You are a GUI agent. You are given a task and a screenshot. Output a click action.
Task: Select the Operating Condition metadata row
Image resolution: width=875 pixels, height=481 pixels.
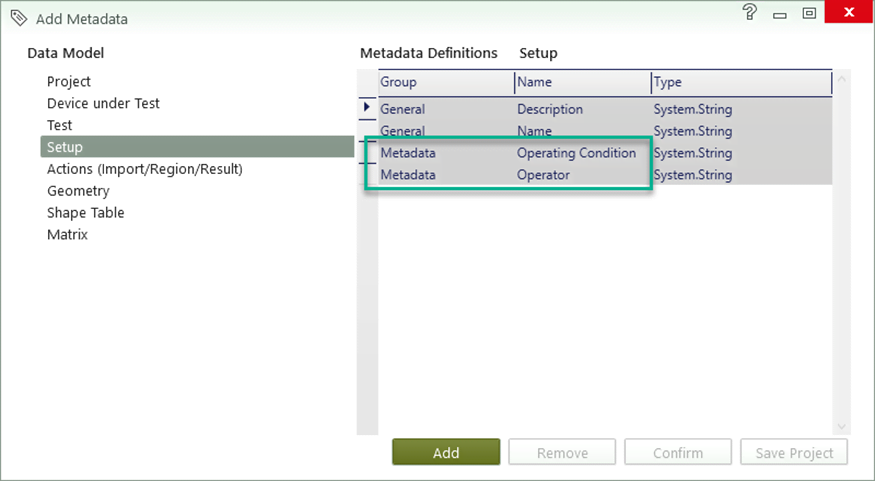pyautogui.click(x=576, y=153)
